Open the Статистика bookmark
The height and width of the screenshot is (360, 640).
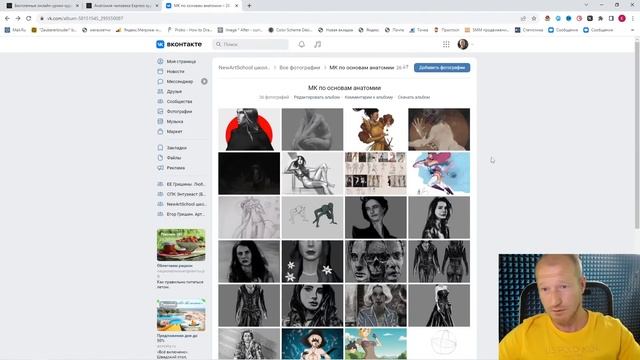coord(529,30)
